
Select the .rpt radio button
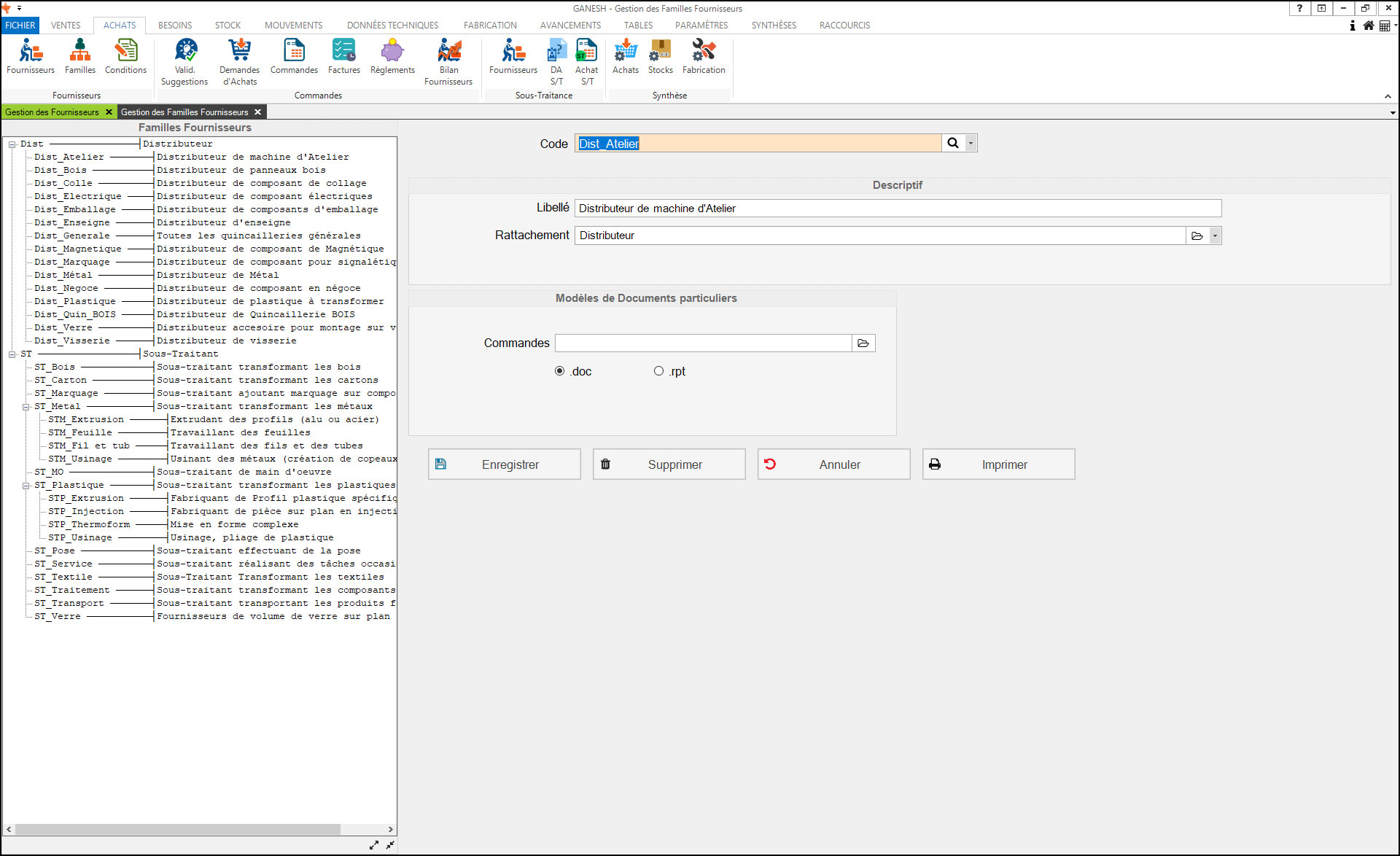[658, 371]
